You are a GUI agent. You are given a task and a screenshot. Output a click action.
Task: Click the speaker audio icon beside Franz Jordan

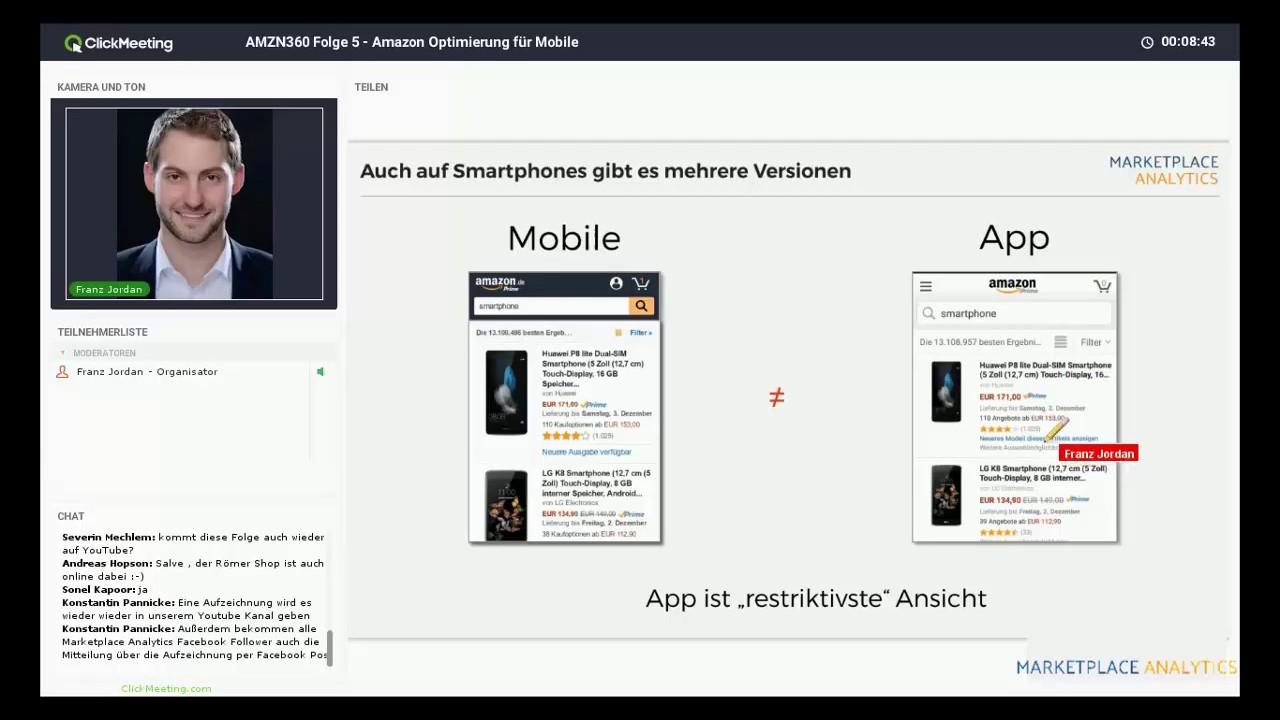[x=320, y=372]
